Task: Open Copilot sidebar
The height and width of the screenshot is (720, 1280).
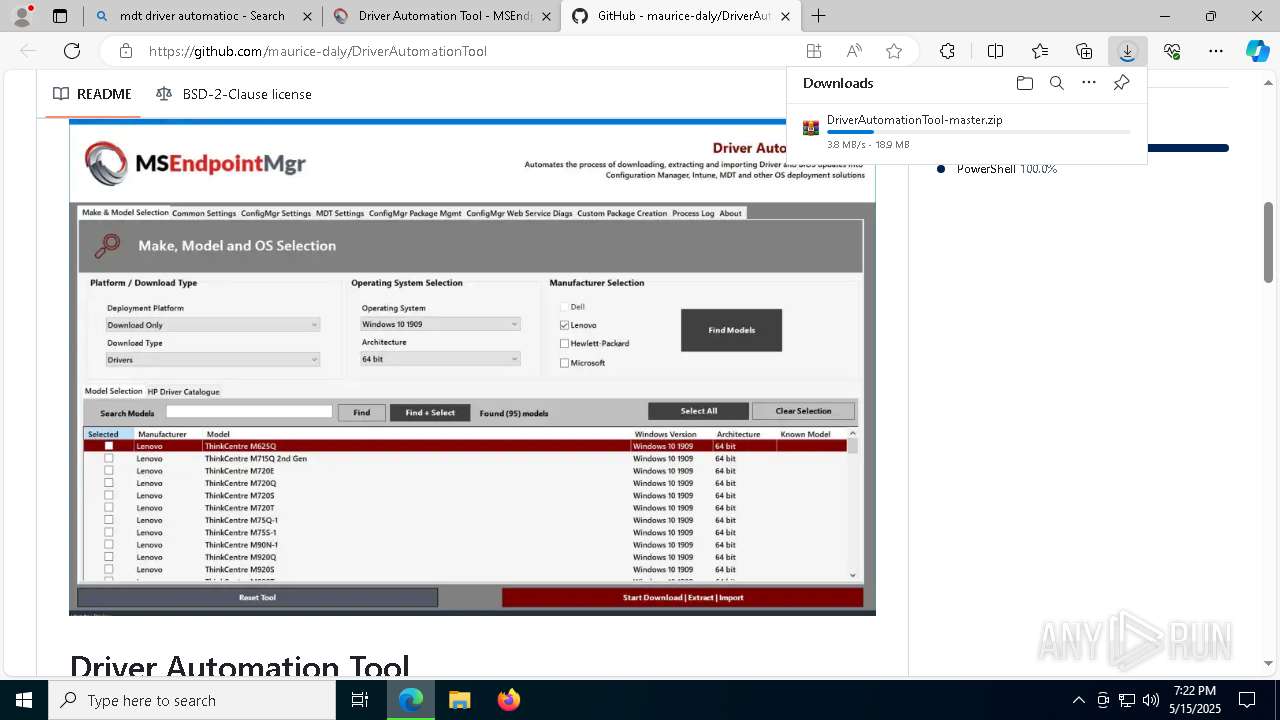Action: pos(1257,51)
